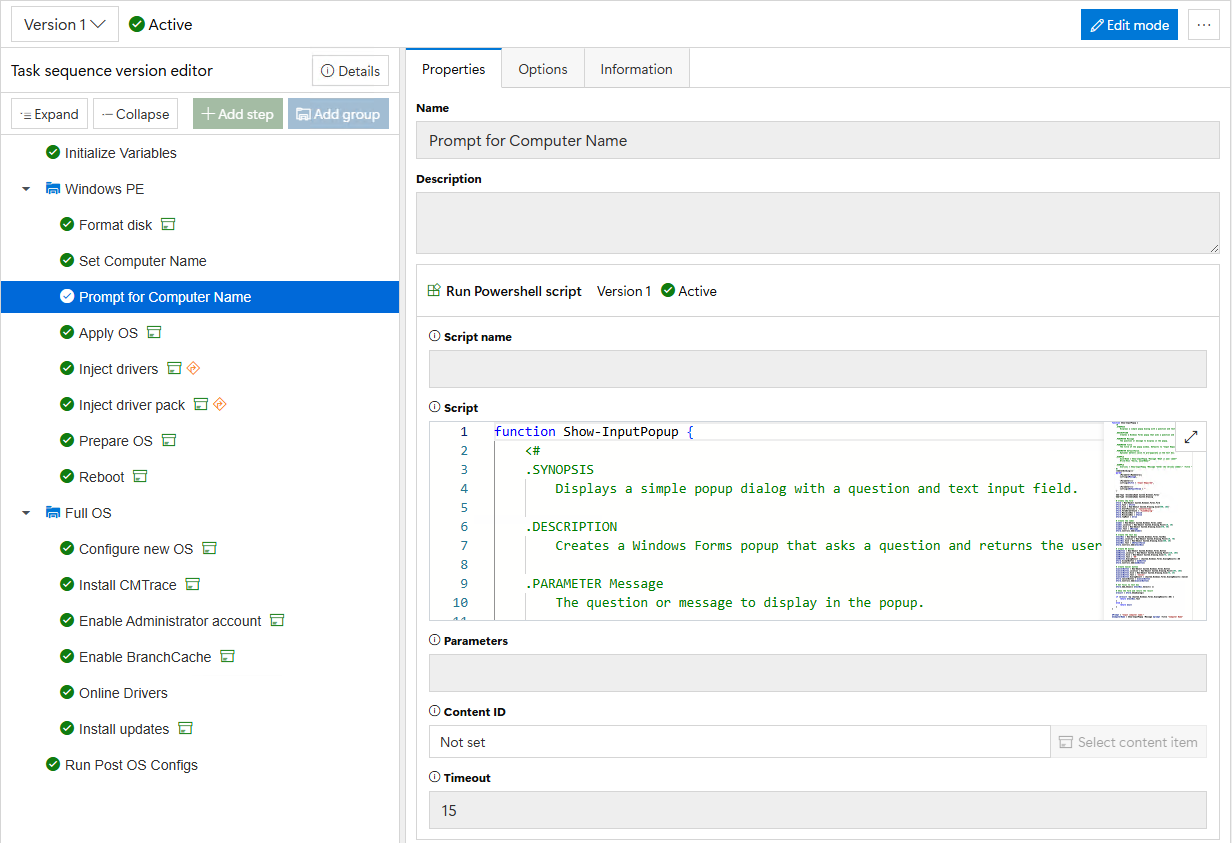Open the more options ellipsis menu
The image size is (1232, 843).
[1204, 25]
